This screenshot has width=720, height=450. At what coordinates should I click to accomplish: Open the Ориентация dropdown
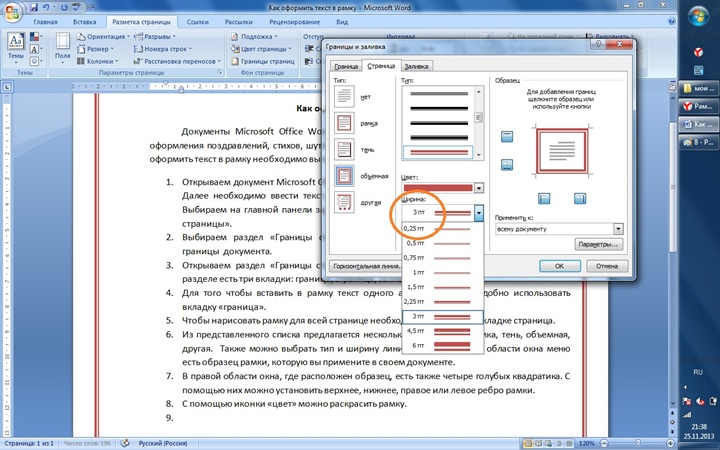coord(103,36)
